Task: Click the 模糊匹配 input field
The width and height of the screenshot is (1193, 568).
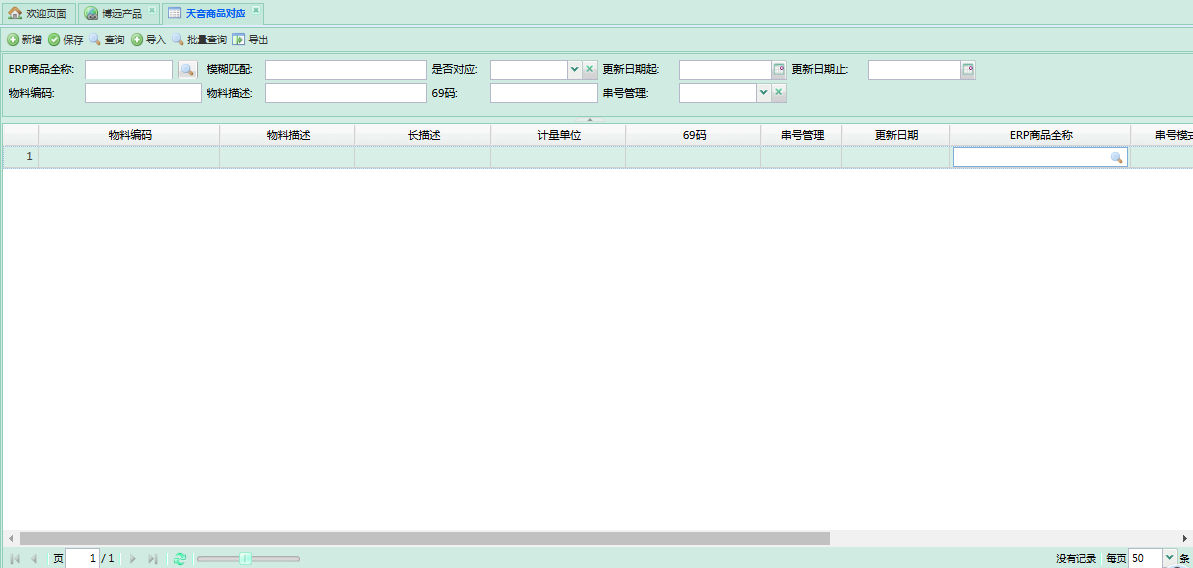Action: (345, 70)
